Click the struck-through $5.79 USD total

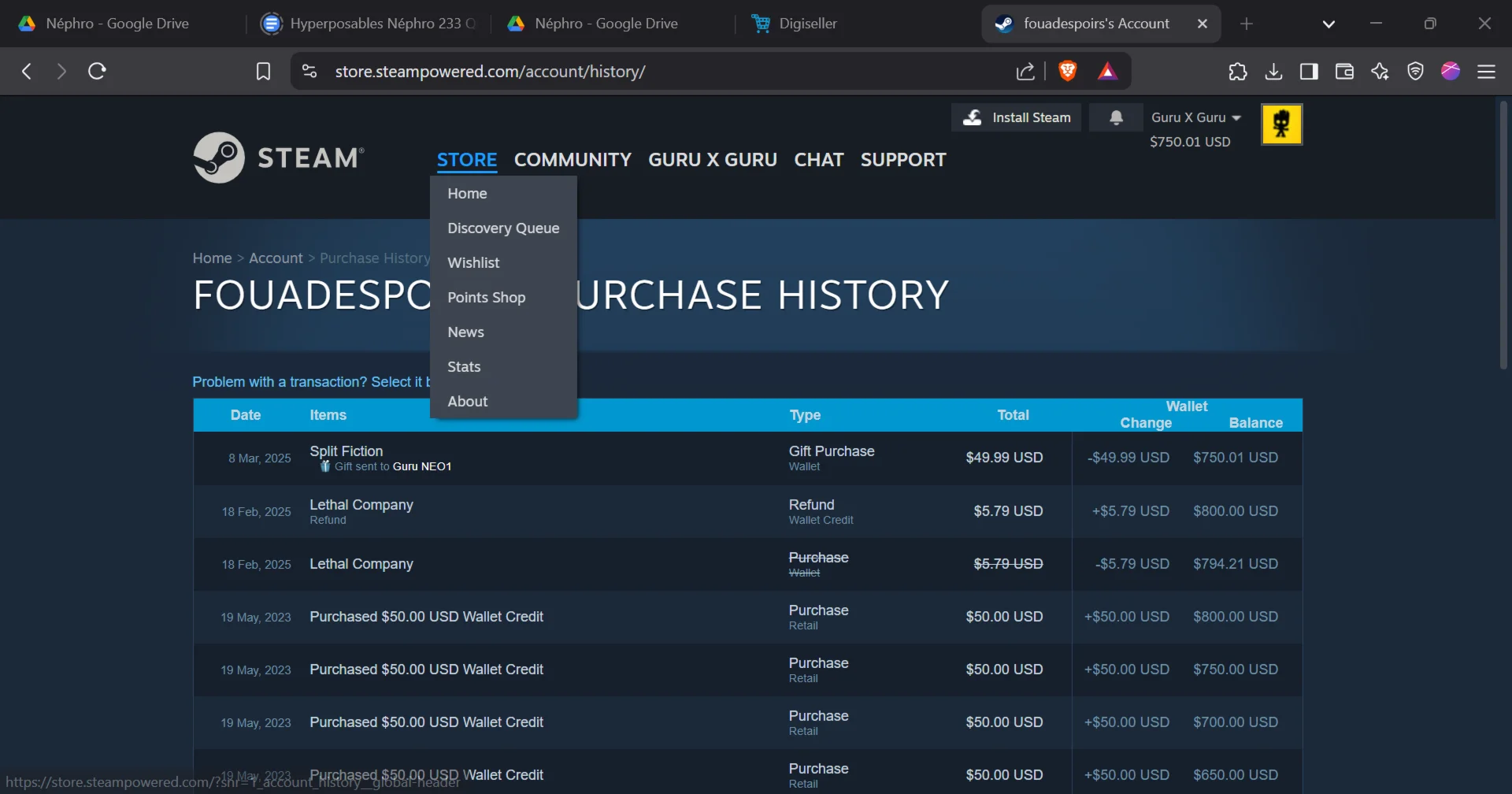pos(1008,564)
